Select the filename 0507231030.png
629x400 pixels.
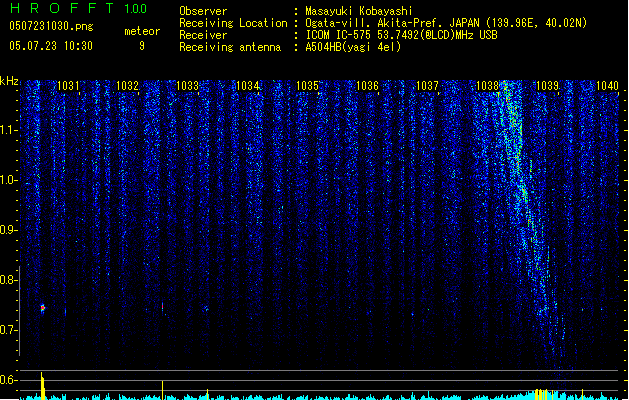[51, 26]
